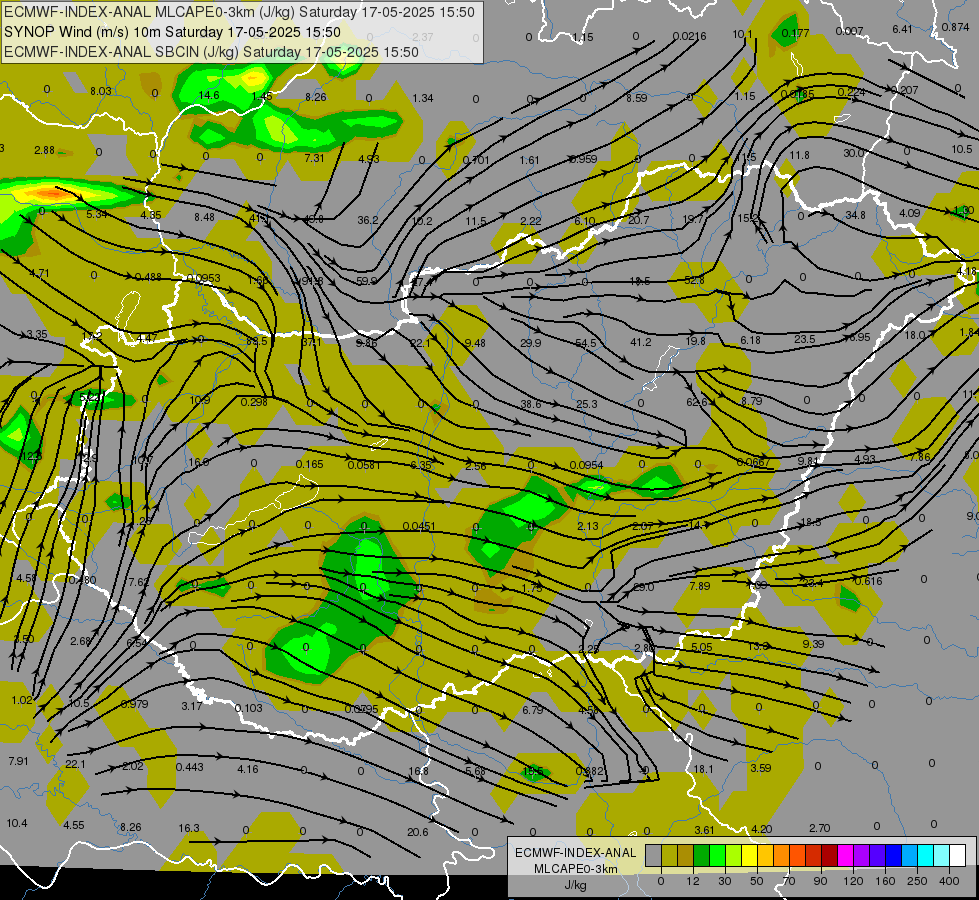
Task: Click the map value 2.70
Action: pyautogui.click(x=819, y=828)
